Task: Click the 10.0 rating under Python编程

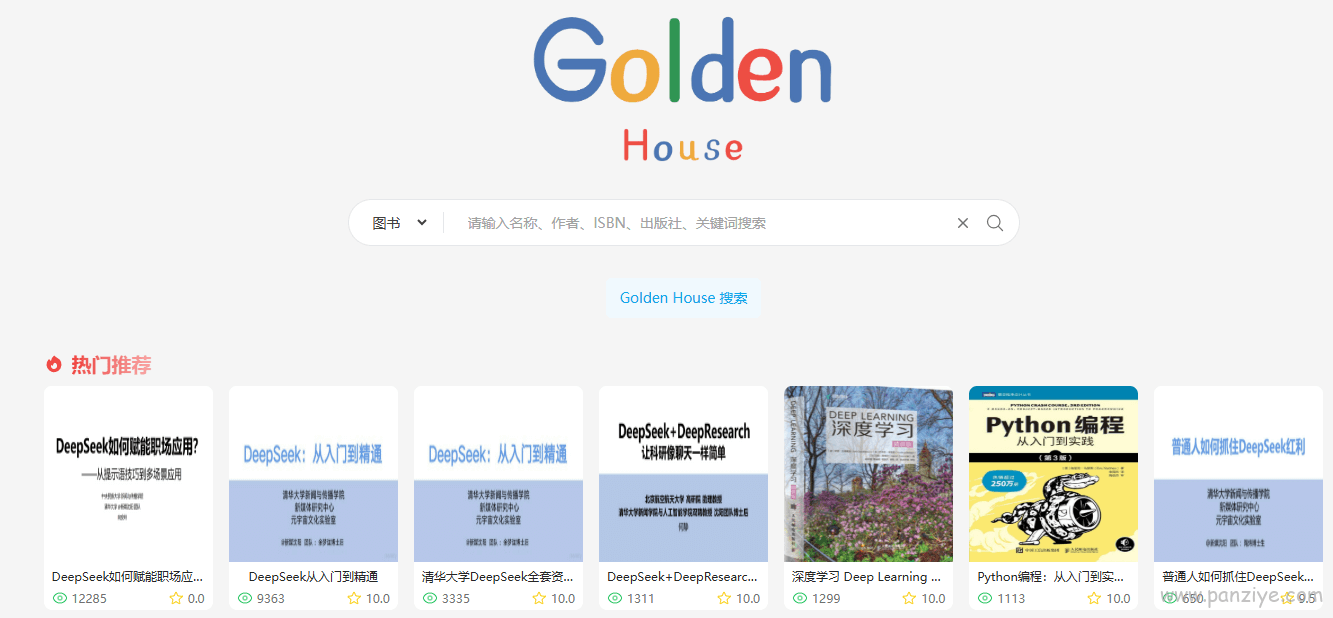Action: [x=1118, y=599]
